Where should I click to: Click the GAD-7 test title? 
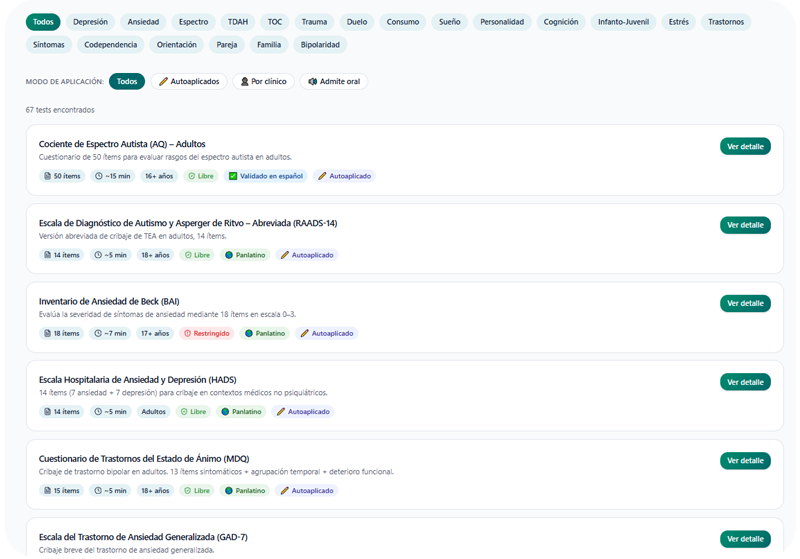[143, 537]
